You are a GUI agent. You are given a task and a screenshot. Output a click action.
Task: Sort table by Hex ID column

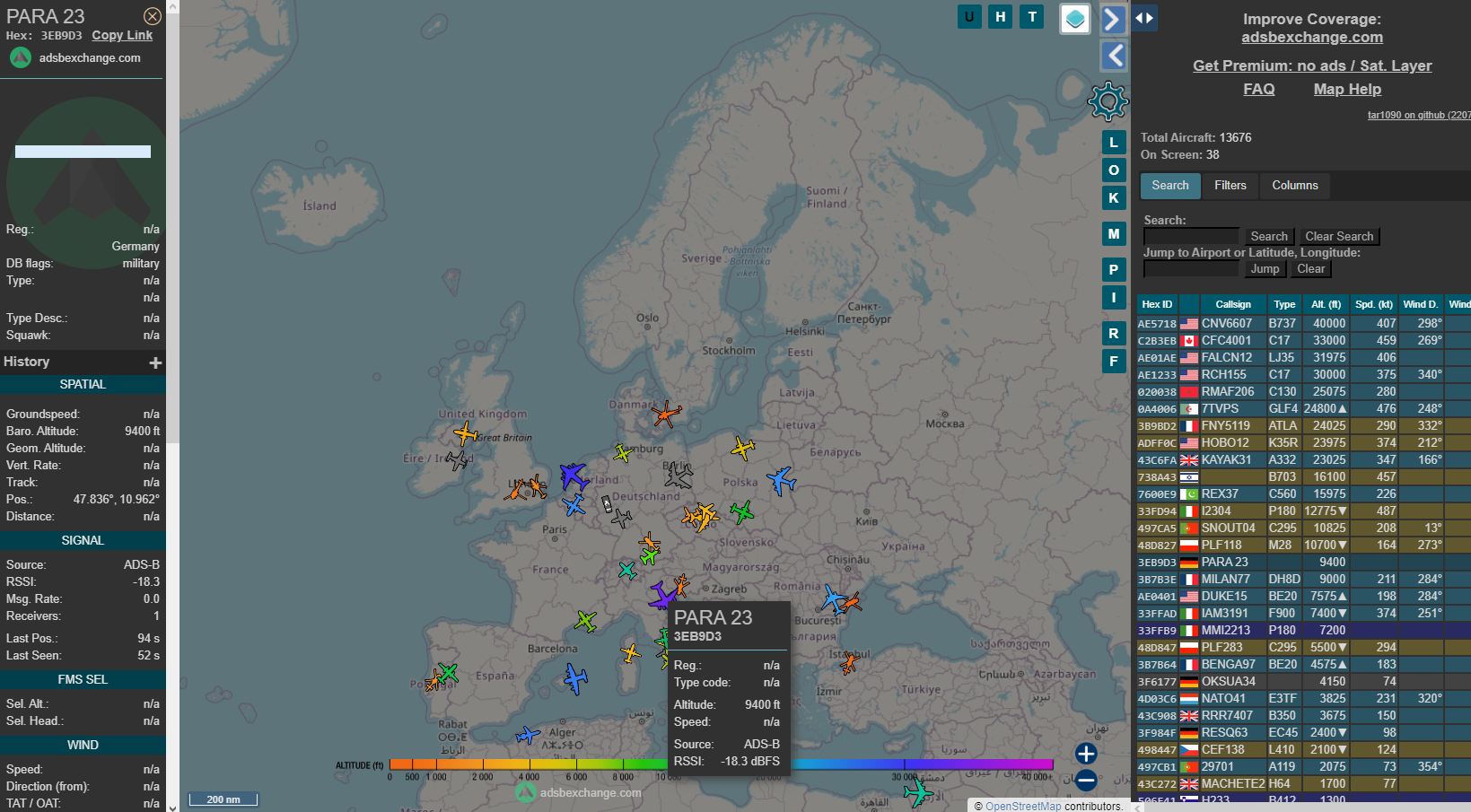(1157, 304)
